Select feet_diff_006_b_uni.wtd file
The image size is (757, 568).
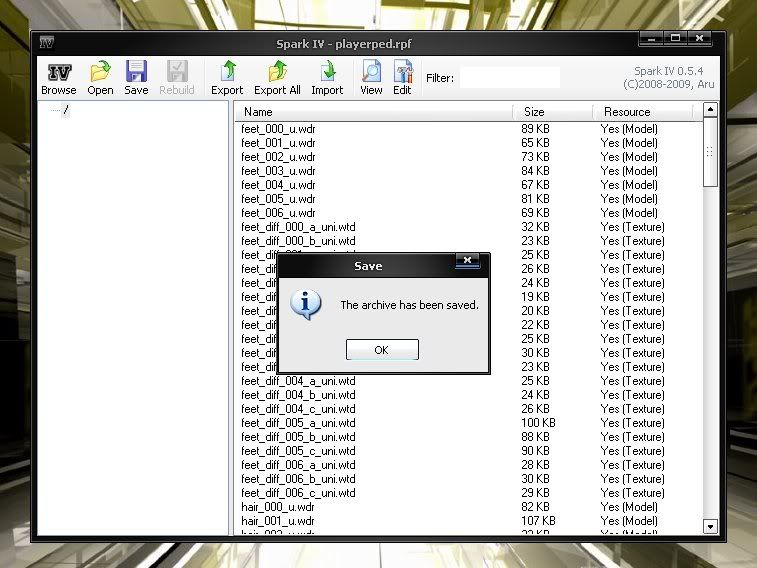[298, 479]
